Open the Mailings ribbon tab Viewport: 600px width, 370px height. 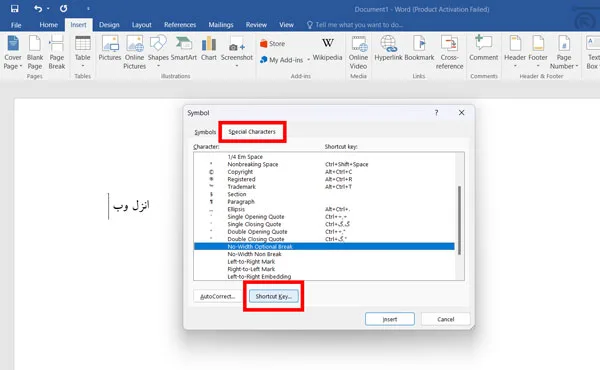221,25
